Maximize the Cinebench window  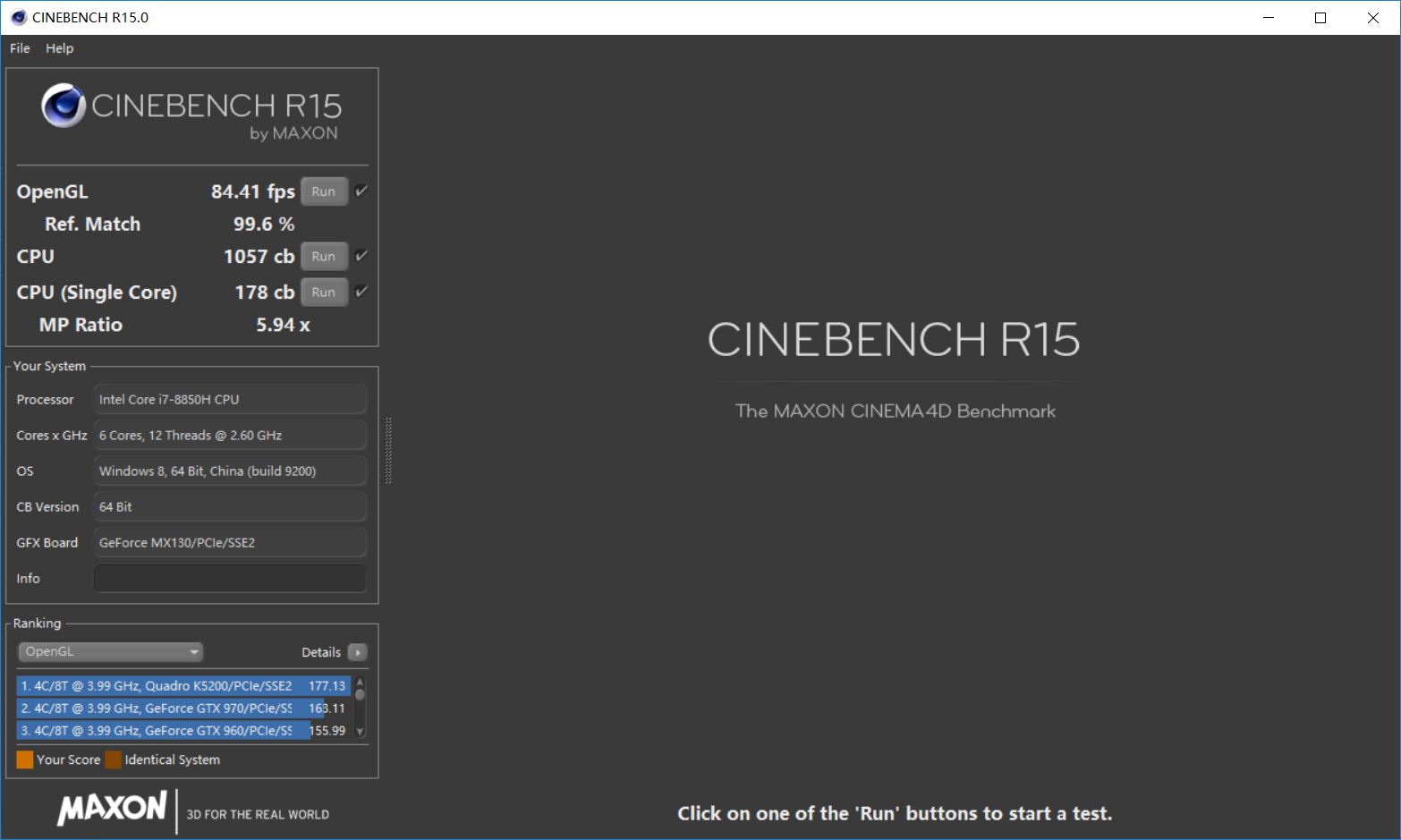tap(1320, 18)
